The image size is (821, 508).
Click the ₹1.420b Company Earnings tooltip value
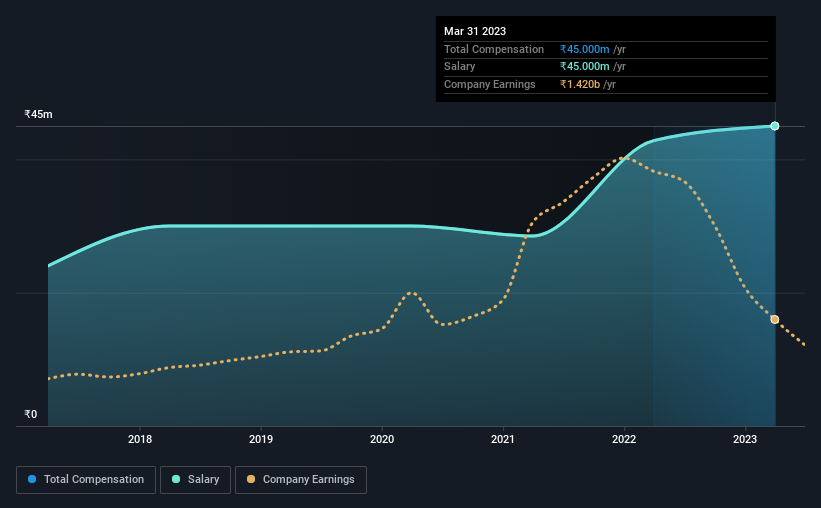(x=580, y=84)
